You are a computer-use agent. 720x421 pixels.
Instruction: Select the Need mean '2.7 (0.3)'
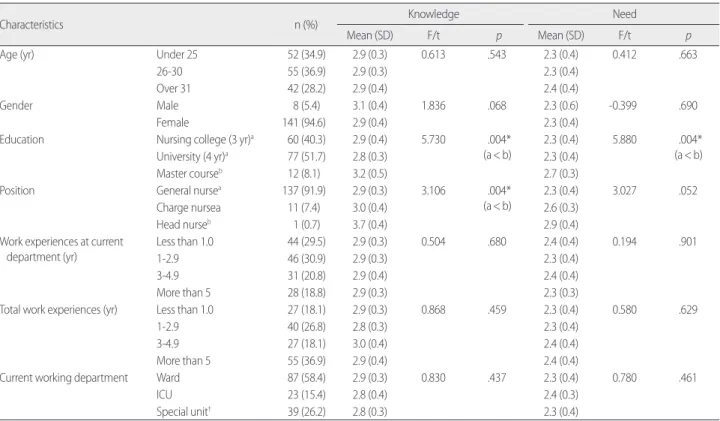pos(561,174)
